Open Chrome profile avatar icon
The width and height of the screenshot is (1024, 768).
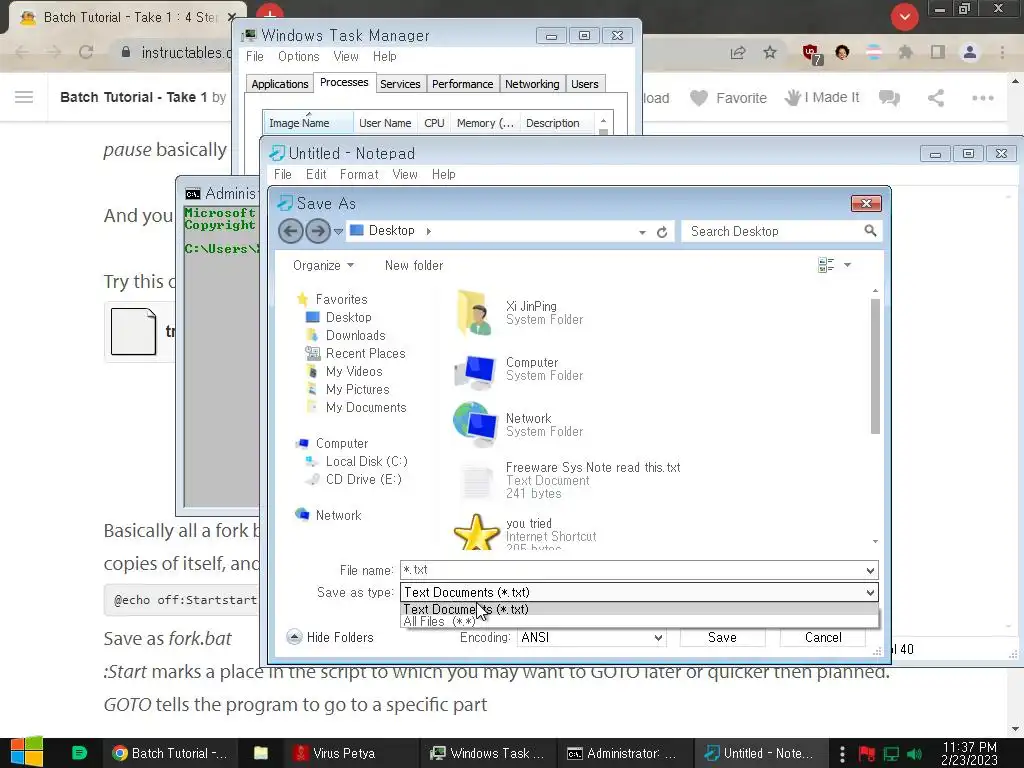point(970,52)
